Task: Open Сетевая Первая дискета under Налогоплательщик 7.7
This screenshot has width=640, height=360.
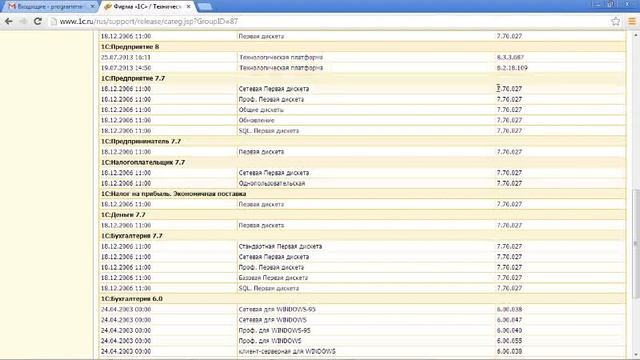Action: (x=273, y=173)
